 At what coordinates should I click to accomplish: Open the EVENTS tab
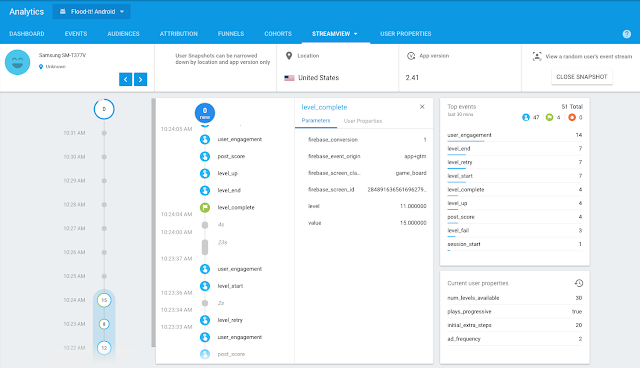[76, 34]
